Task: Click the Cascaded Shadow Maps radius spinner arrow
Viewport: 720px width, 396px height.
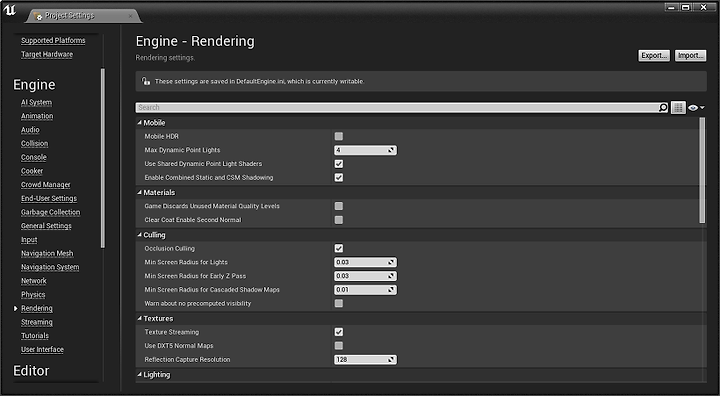Action: [x=391, y=290]
